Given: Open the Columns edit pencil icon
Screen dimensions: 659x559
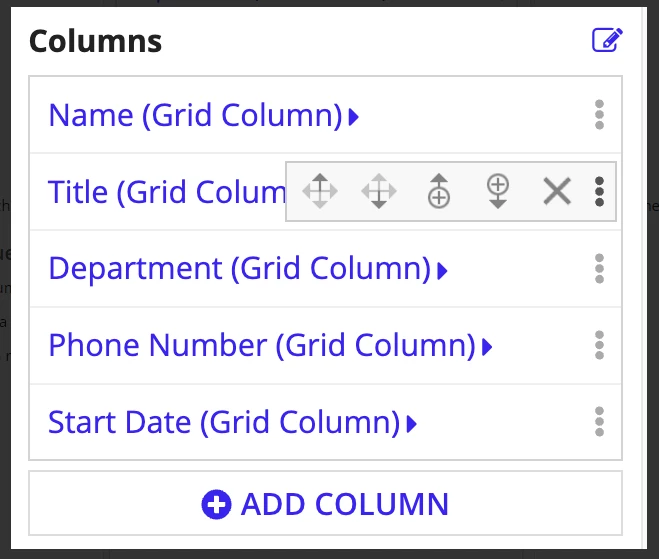Looking at the screenshot, I should coord(607,40).
